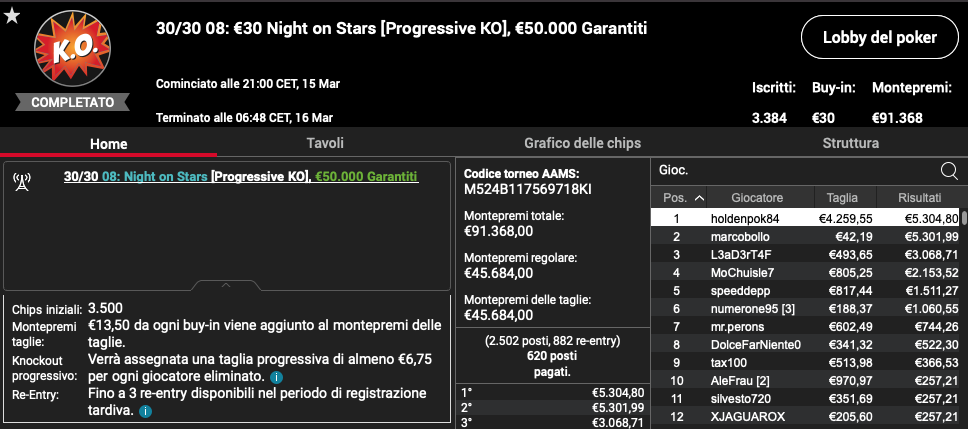The height and width of the screenshot is (429, 968).
Task: Click the player list scrollbar thumb
Action: click(964, 218)
